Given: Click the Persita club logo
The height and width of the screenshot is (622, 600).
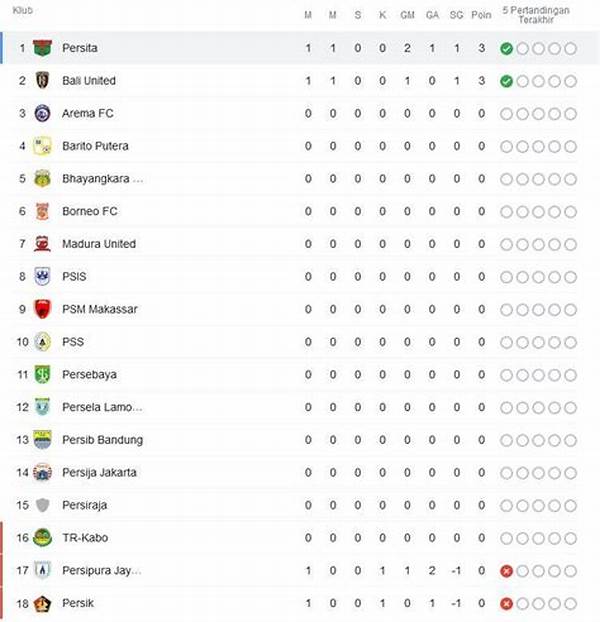Looking at the screenshot, I should tap(42, 48).
